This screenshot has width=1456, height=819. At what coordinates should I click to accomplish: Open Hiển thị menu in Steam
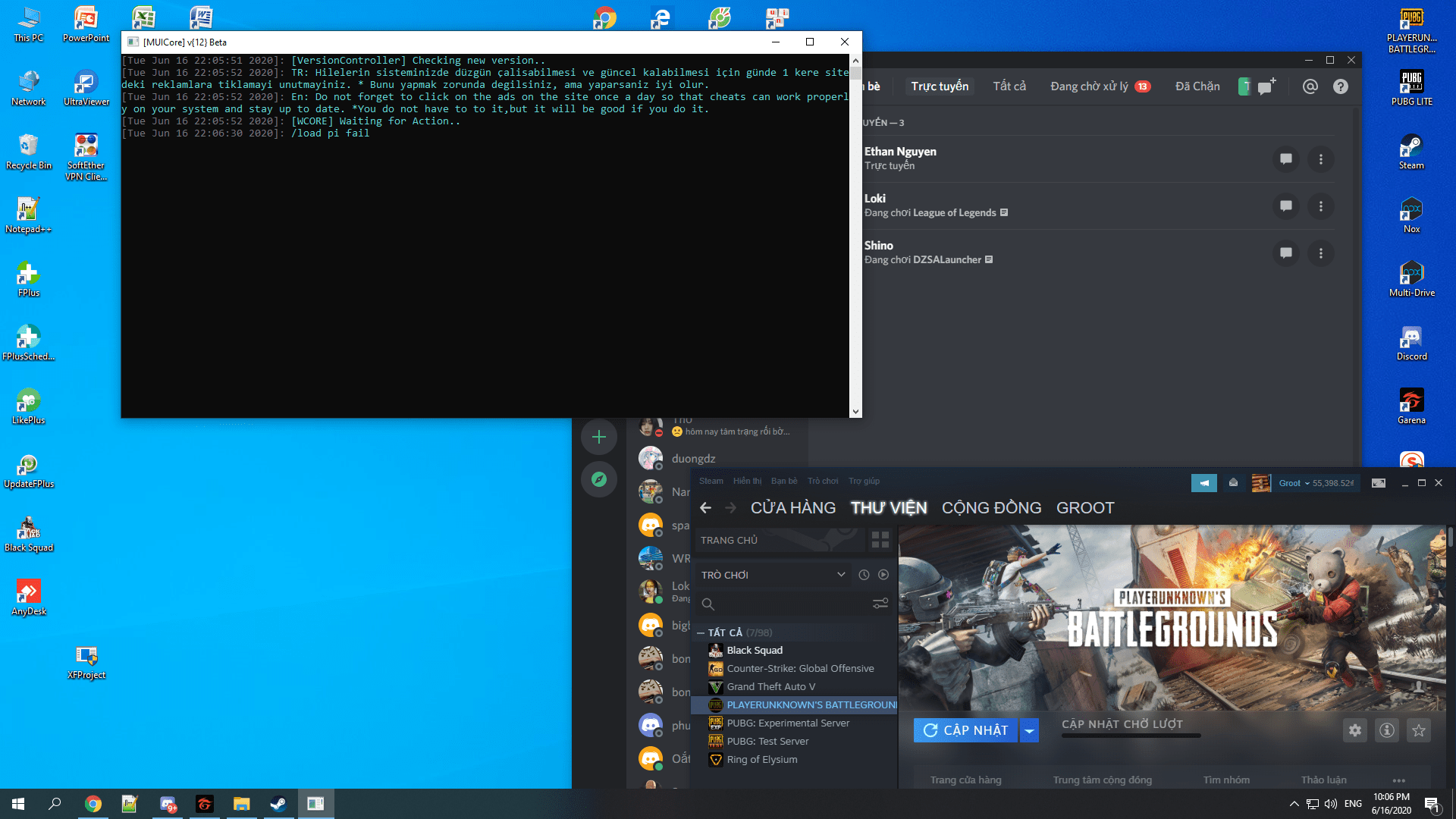[x=747, y=481]
